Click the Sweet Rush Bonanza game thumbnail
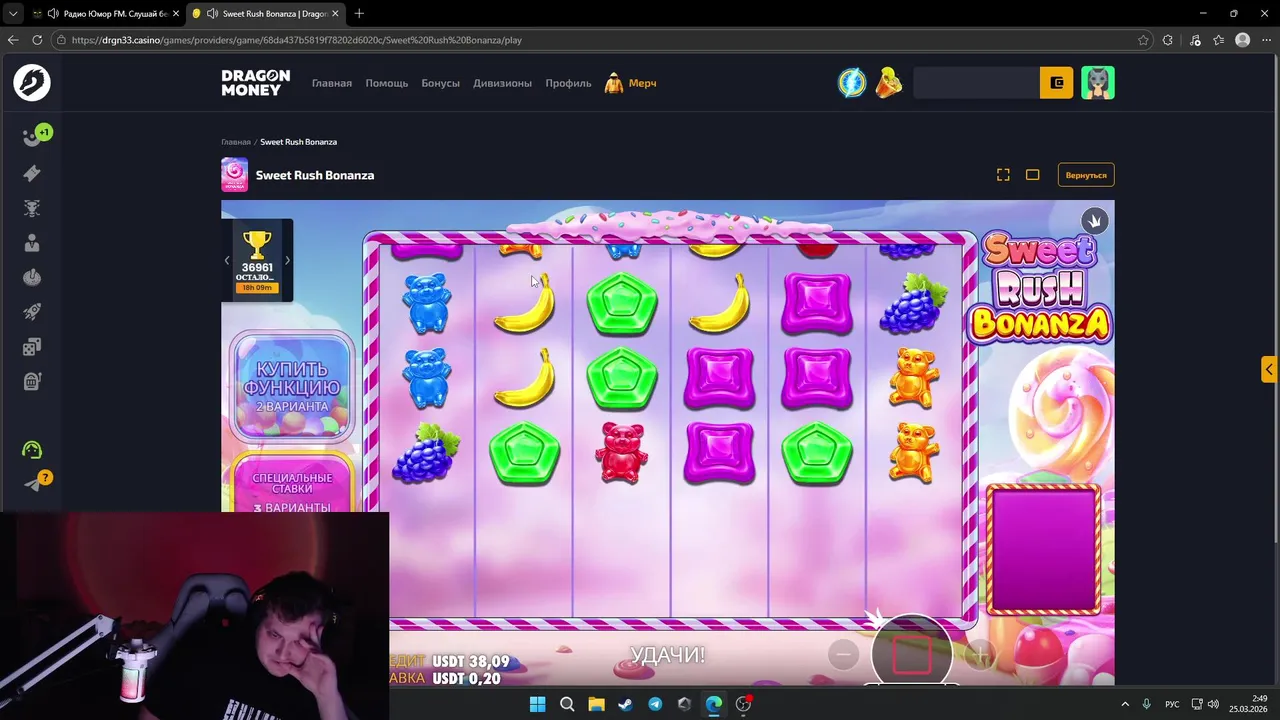 coord(234,175)
